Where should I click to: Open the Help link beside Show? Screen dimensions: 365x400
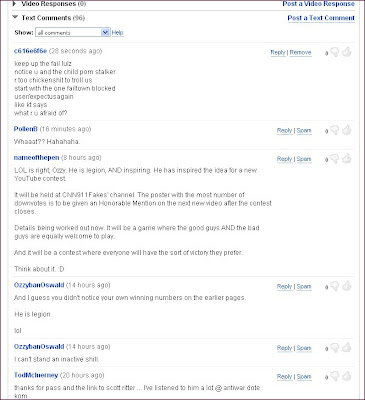coord(117,32)
